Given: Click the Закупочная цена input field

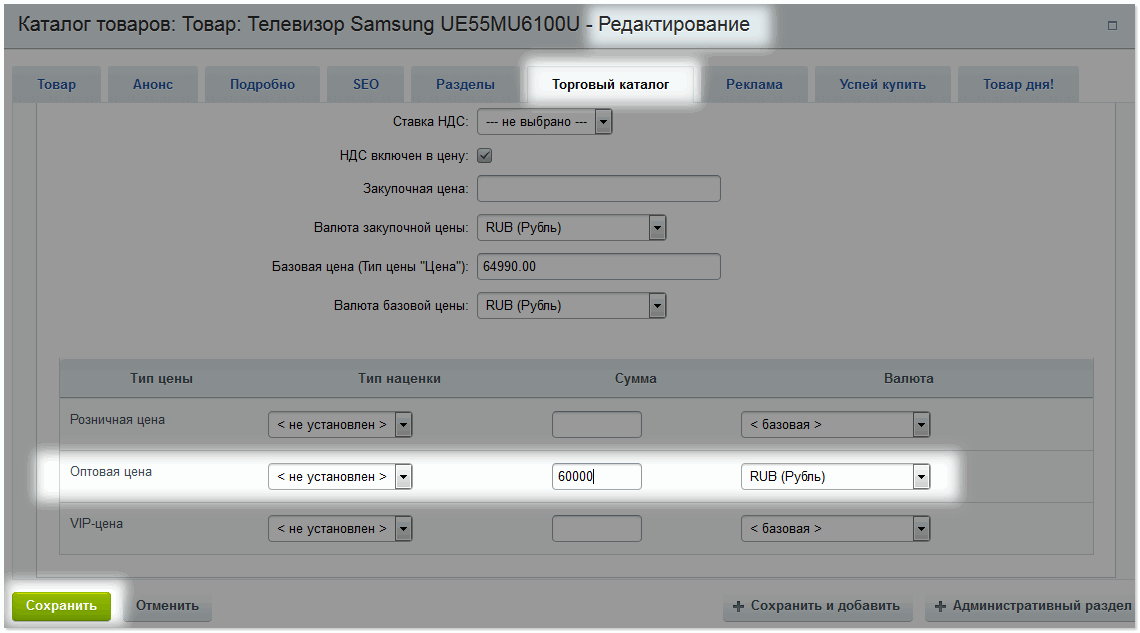Looking at the screenshot, I should click(x=599, y=189).
